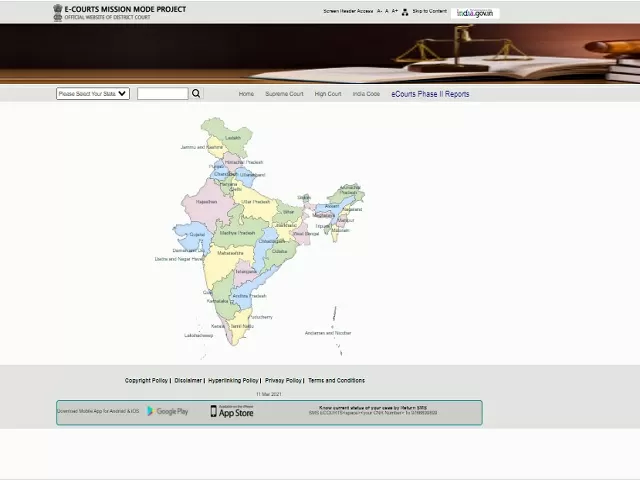This screenshot has height=480, width=640.
Task: Click the search input field
Action: (162, 93)
